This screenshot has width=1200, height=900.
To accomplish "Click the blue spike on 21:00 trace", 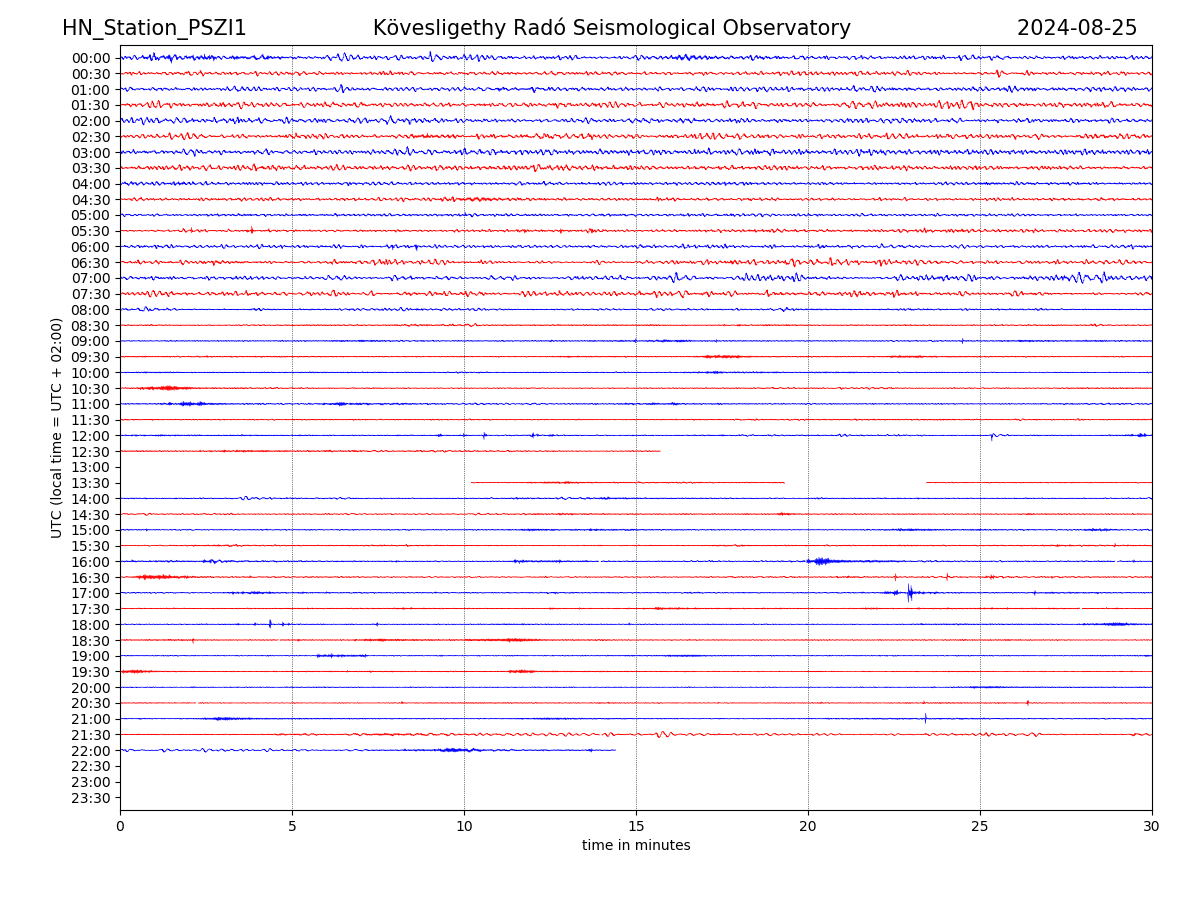I will pyautogui.click(x=925, y=718).
